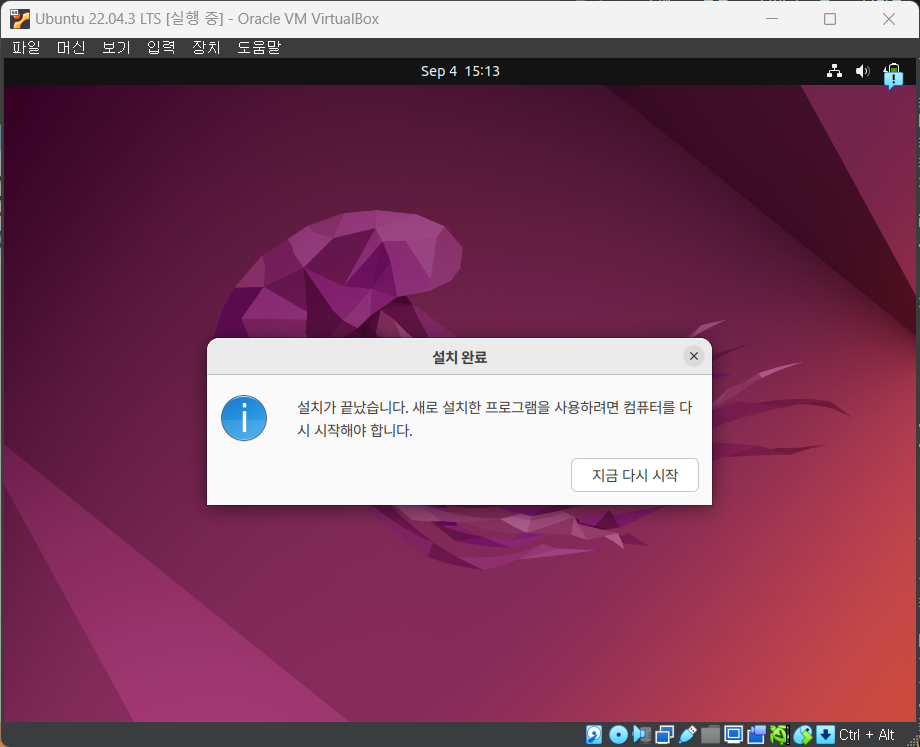The width and height of the screenshot is (920, 747).
Task: Click the keyboard capture down-arrow icon
Action: coord(826,734)
